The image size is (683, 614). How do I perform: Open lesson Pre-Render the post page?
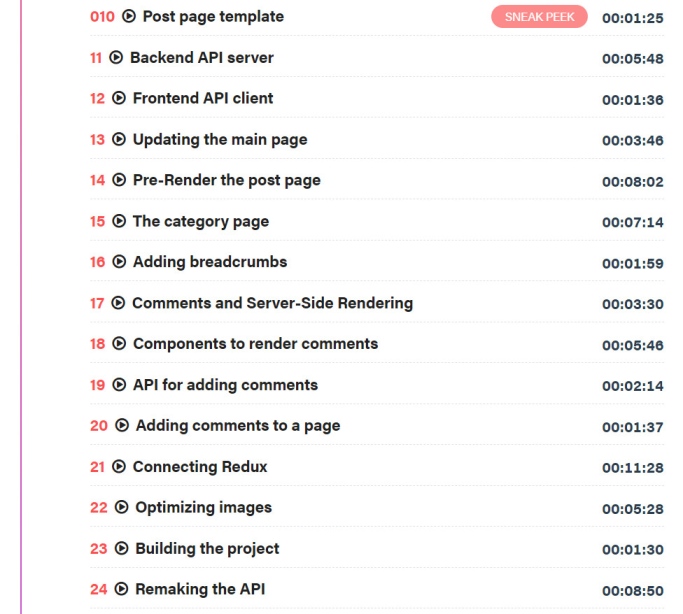point(227,181)
